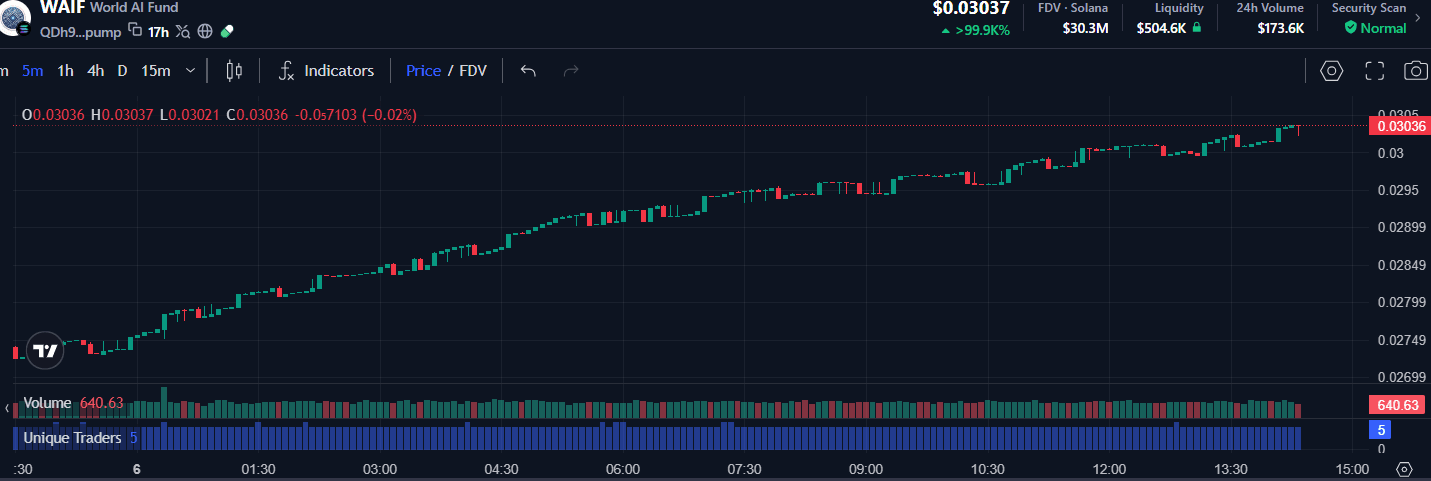Click the OHLC readout C0.03036 value

click(x=257, y=115)
